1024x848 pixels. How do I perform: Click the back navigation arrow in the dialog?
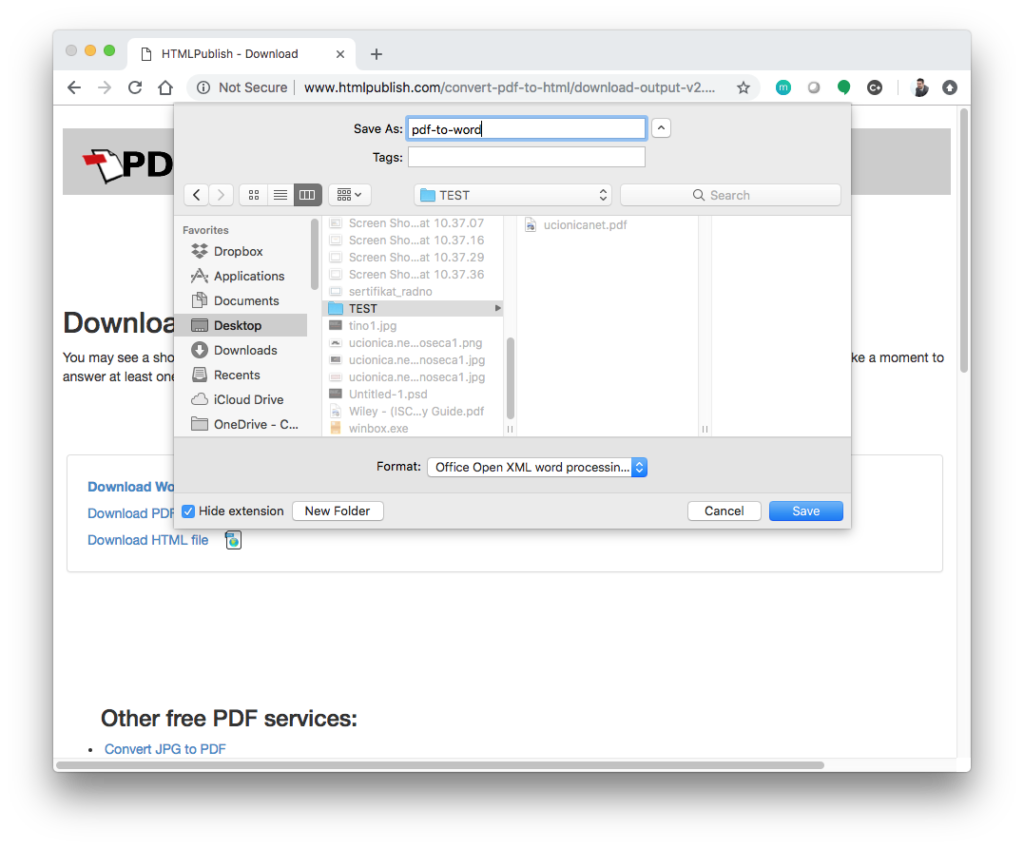tap(197, 195)
